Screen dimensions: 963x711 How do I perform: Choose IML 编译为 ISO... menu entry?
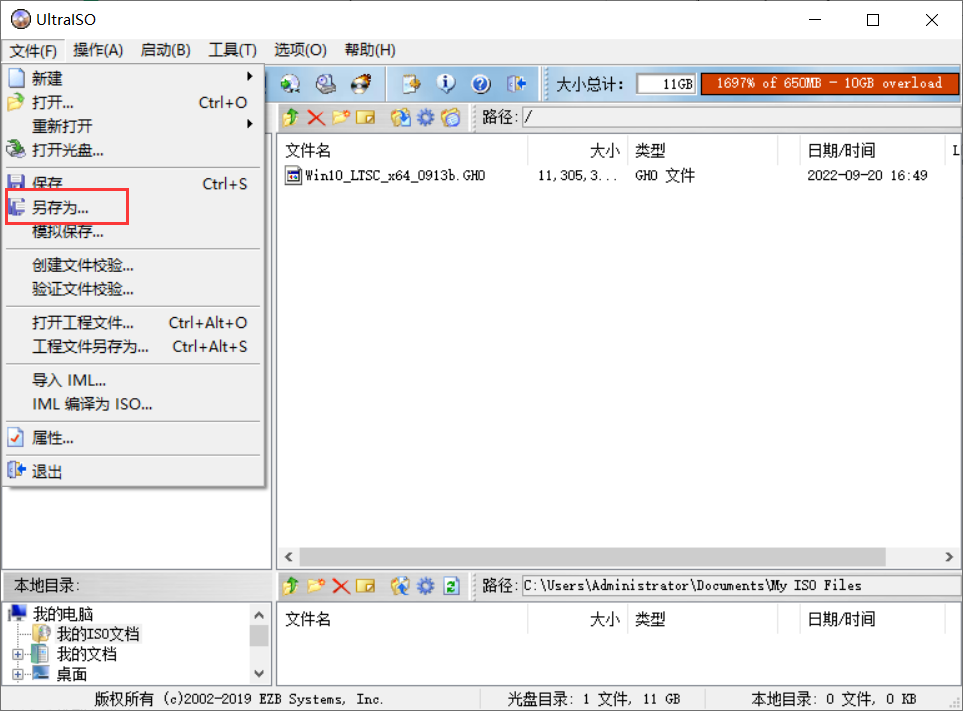(133, 405)
